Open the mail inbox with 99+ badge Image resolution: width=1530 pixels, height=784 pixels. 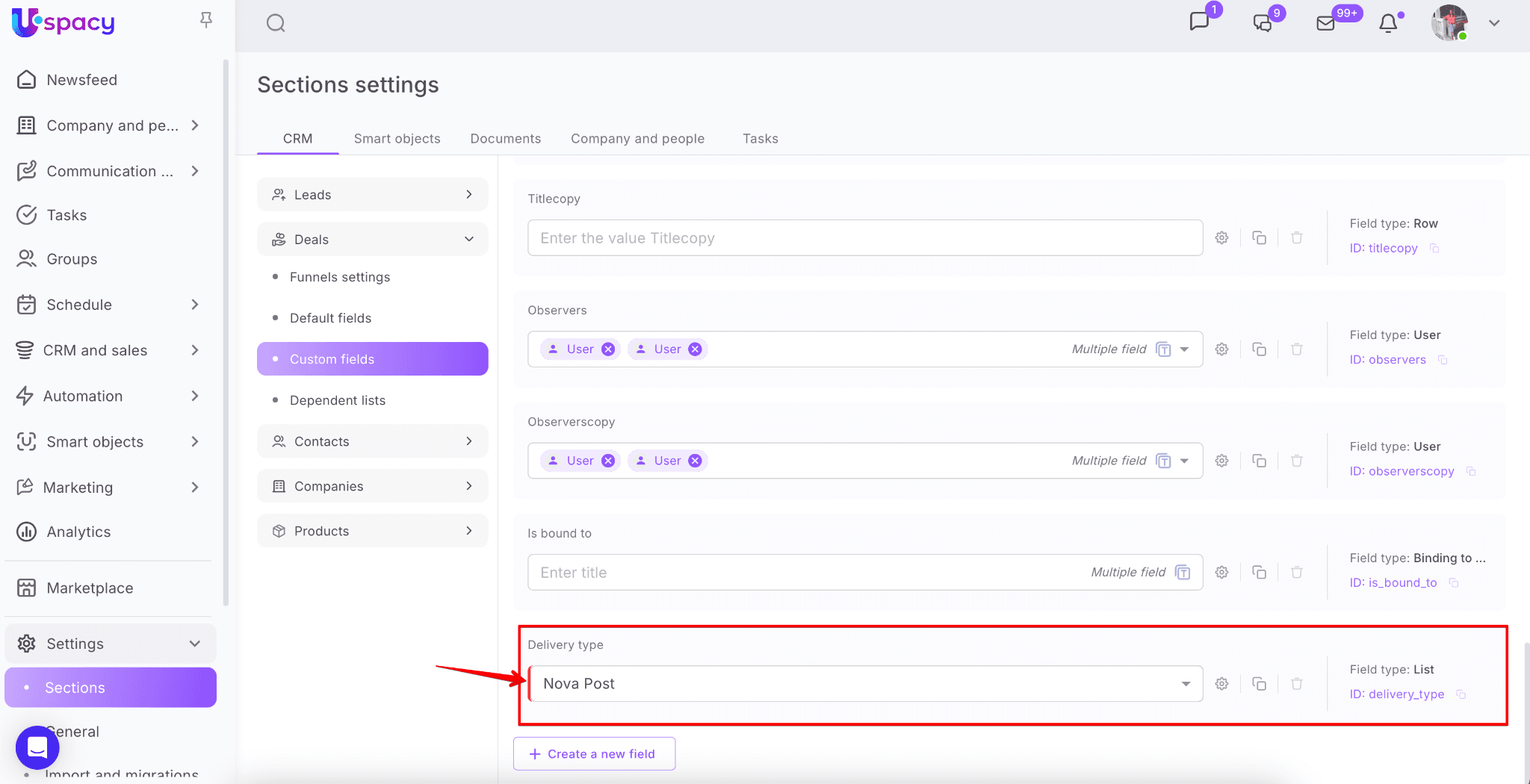coord(1326,23)
